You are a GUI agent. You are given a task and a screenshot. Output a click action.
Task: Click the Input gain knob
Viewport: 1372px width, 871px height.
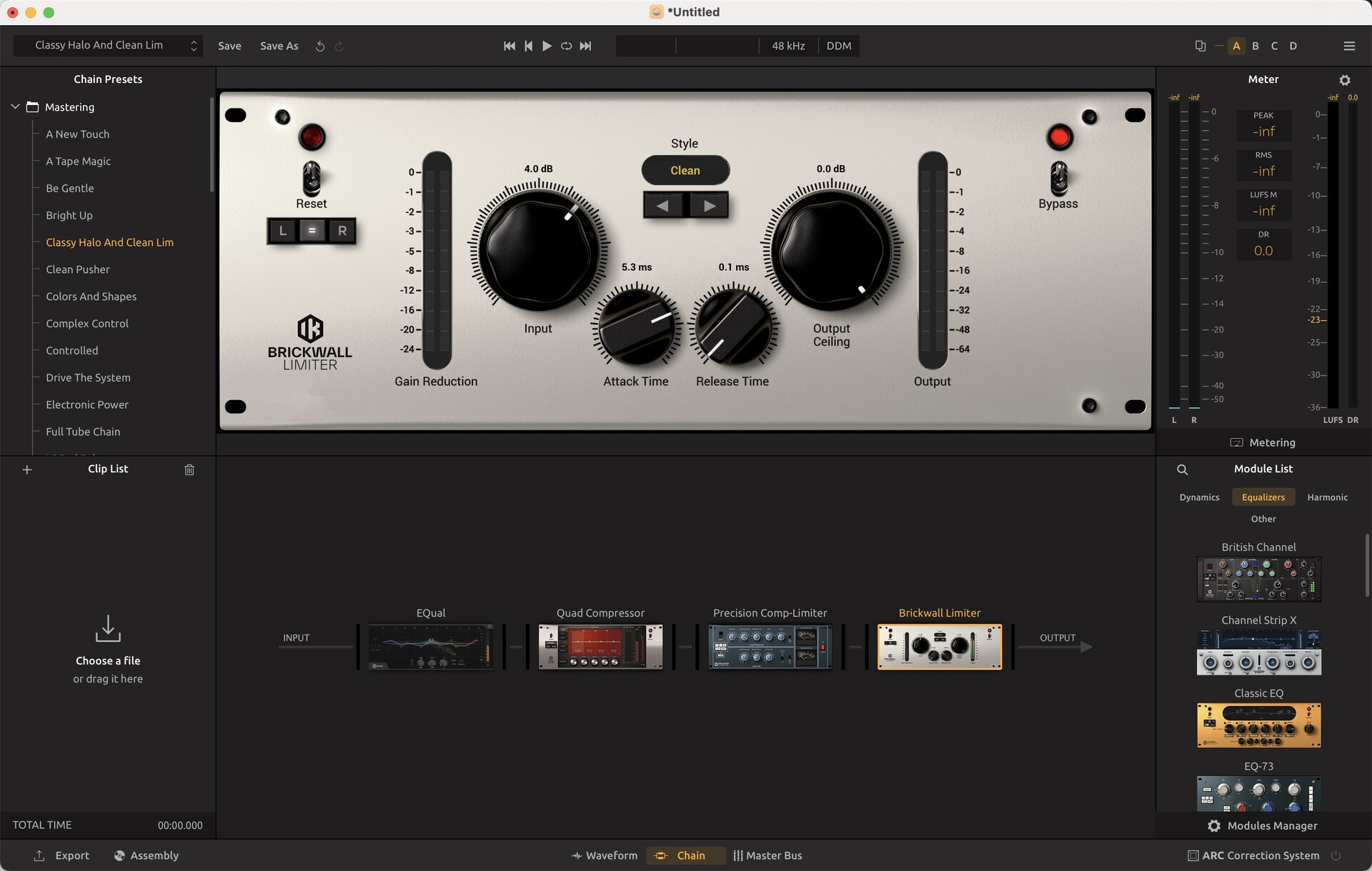[x=538, y=250]
